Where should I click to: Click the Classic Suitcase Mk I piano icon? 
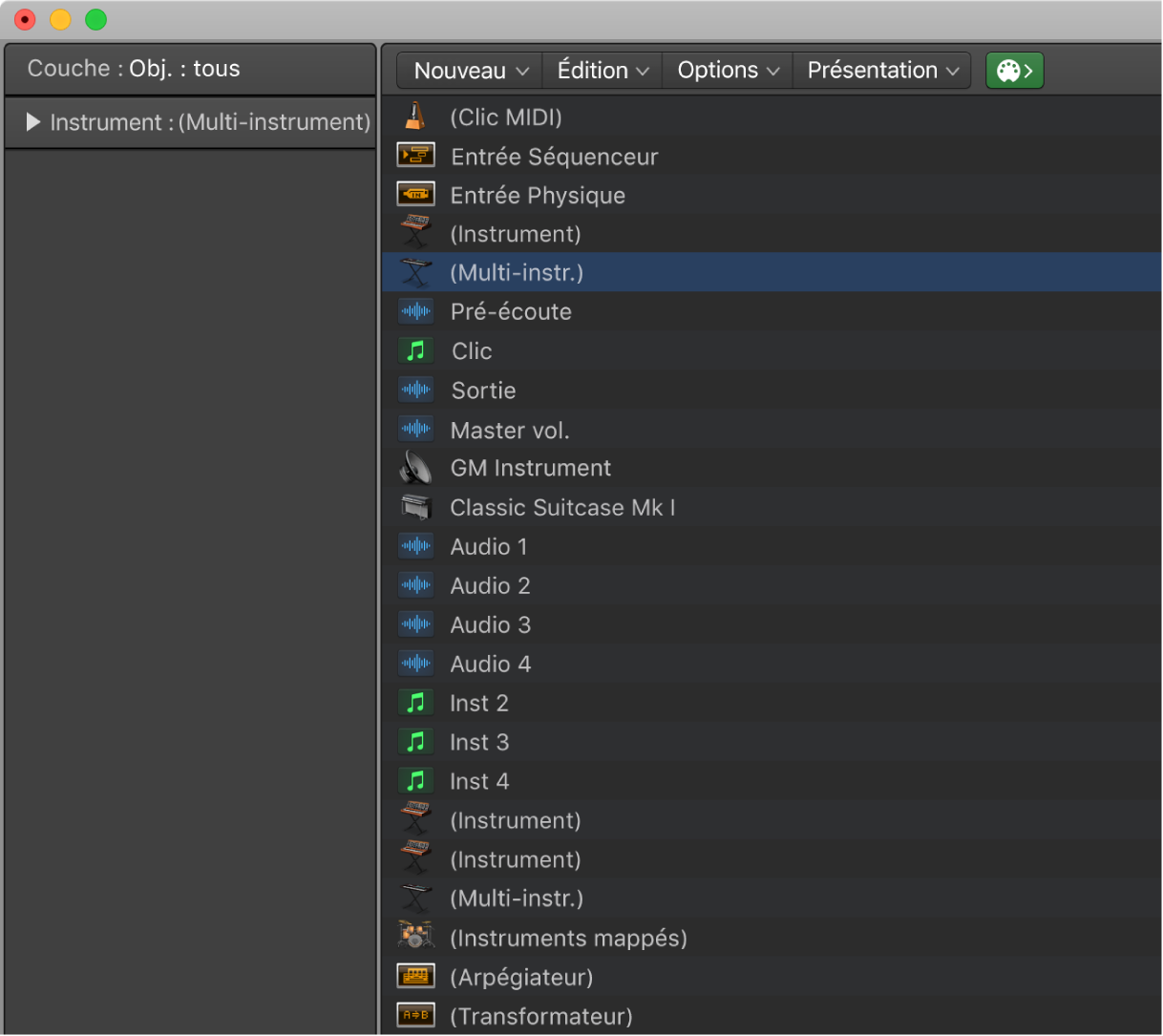tap(415, 507)
